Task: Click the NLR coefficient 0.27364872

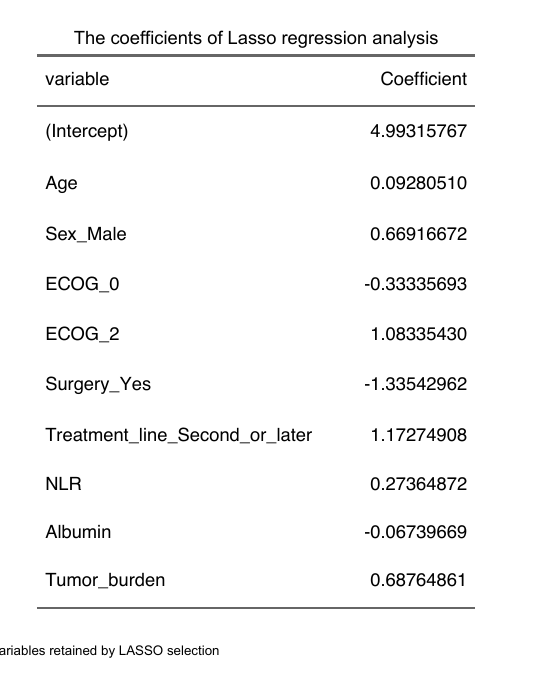Action: click(418, 484)
